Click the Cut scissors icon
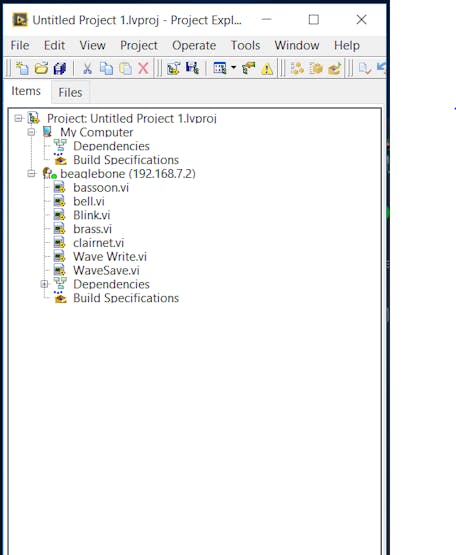The width and height of the screenshot is (456, 555). pos(87,68)
